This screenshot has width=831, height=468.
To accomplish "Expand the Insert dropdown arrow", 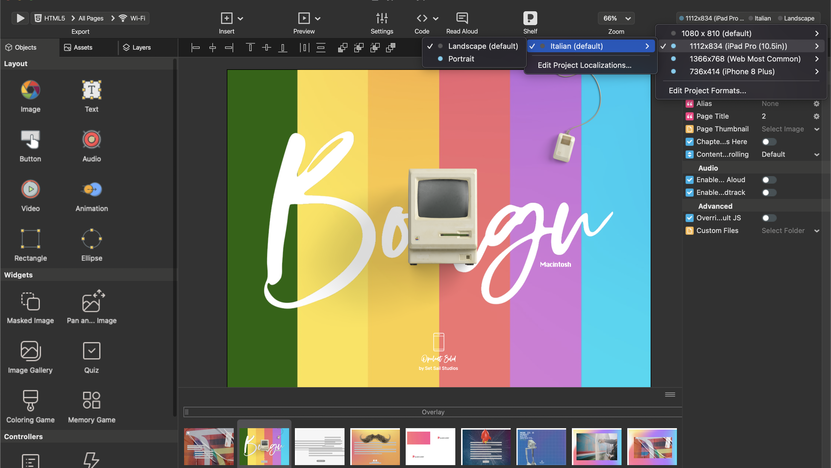I will click(x=241, y=18).
